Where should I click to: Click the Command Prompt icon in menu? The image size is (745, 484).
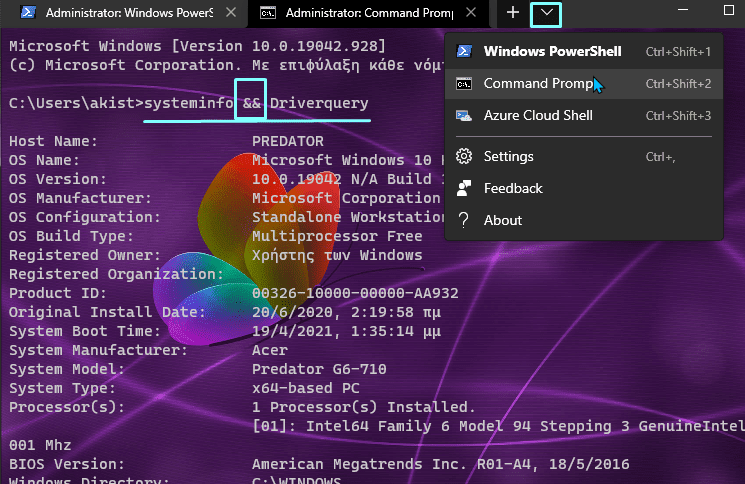(x=464, y=84)
